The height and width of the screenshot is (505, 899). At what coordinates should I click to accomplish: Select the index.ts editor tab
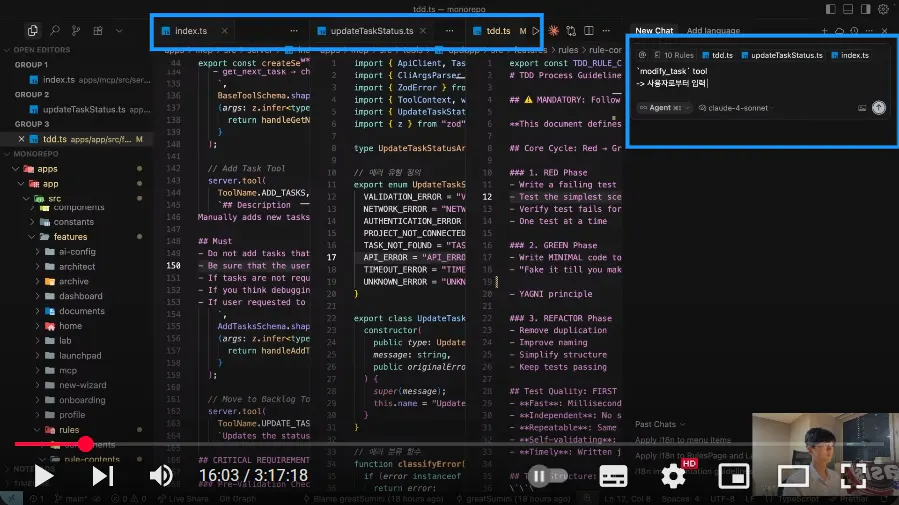191,31
